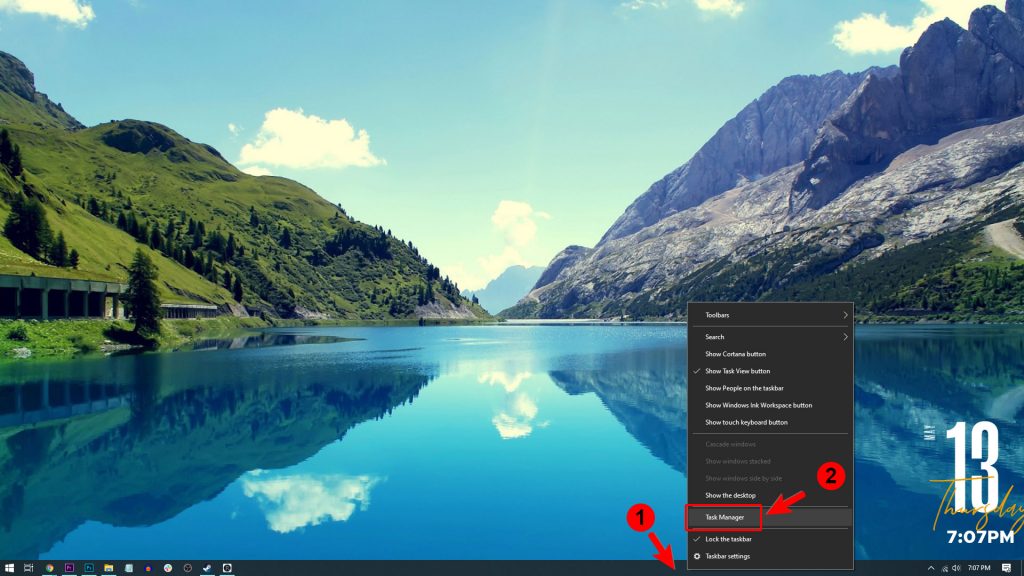Click the arrow next to Toolbars

(845, 315)
